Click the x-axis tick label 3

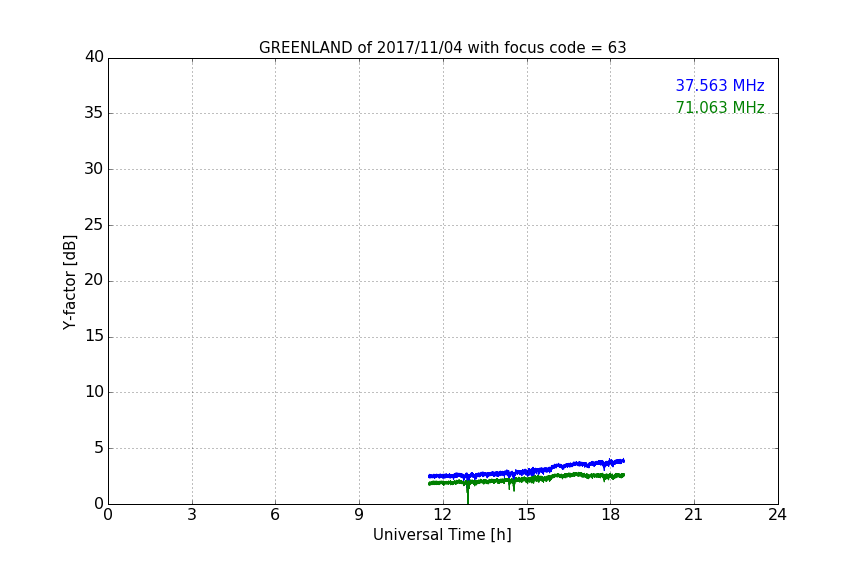[x=192, y=515]
